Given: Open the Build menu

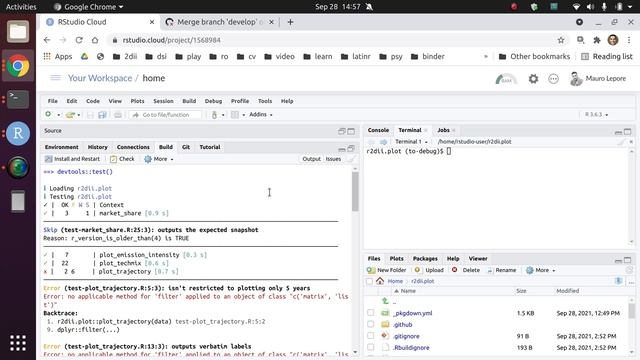Looking at the screenshot, I should tap(189, 101).
